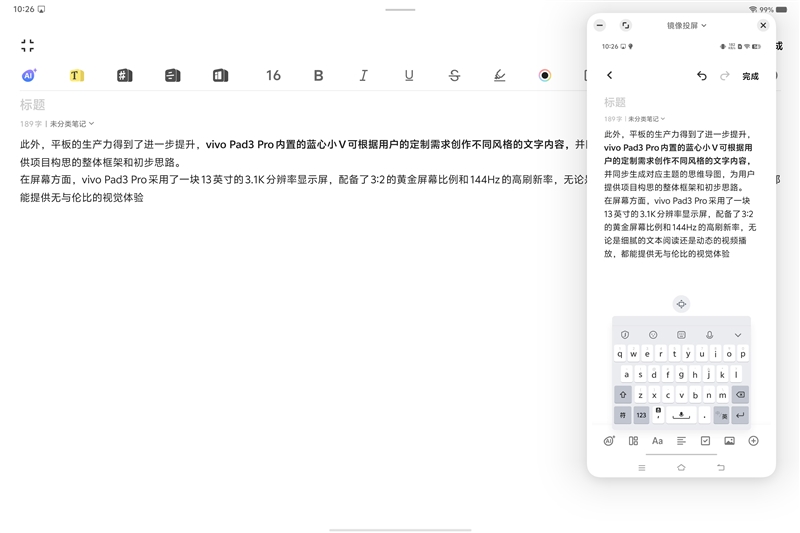Tap the phone home navigation button
800x533 pixels.
(x=681, y=468)
